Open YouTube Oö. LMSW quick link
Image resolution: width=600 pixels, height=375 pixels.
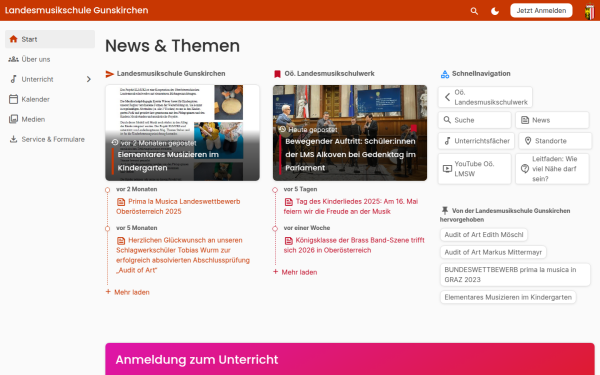pyautogui.click(x=474, y=169)
